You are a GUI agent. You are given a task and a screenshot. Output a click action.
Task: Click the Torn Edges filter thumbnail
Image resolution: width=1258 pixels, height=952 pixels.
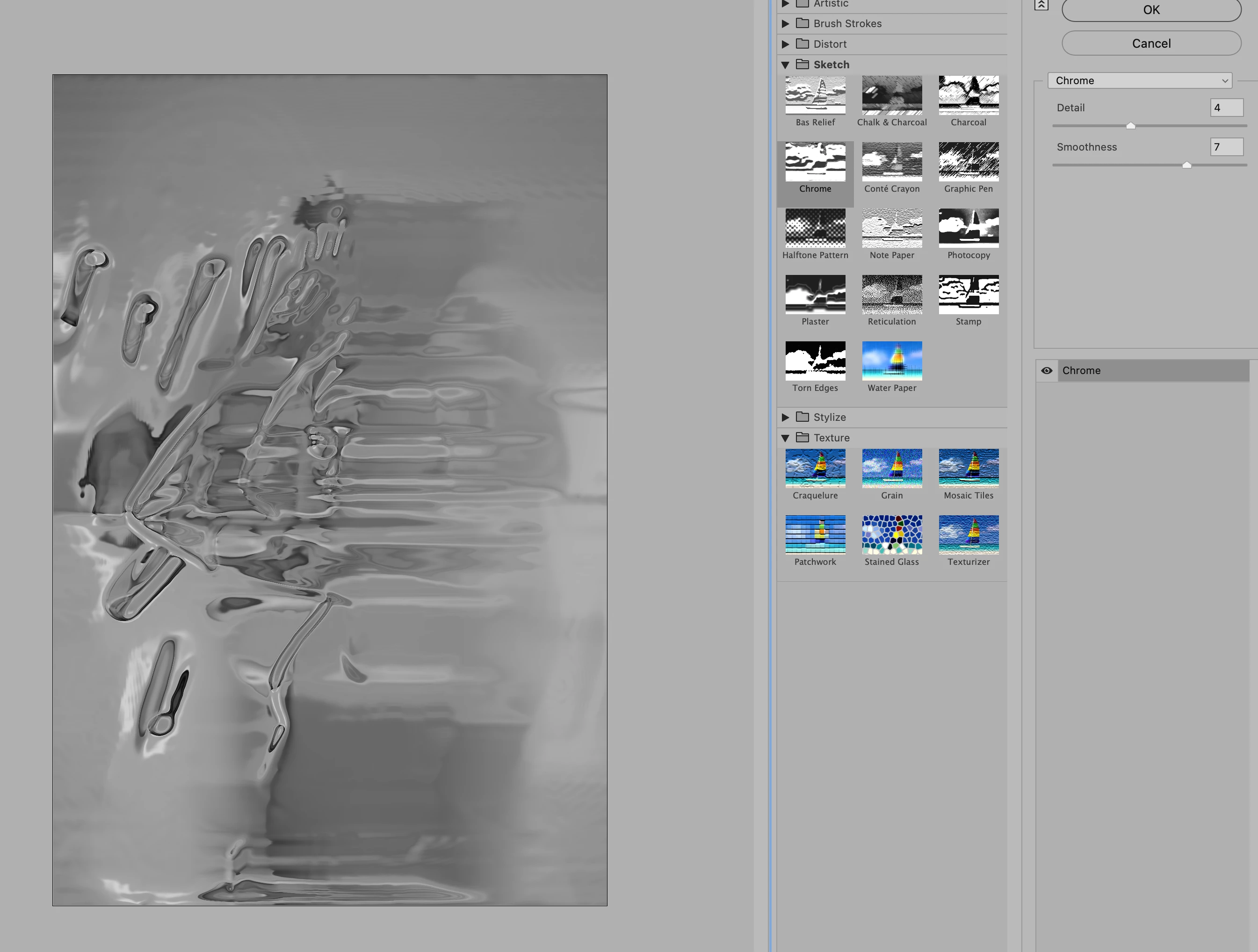click(815, 361)
